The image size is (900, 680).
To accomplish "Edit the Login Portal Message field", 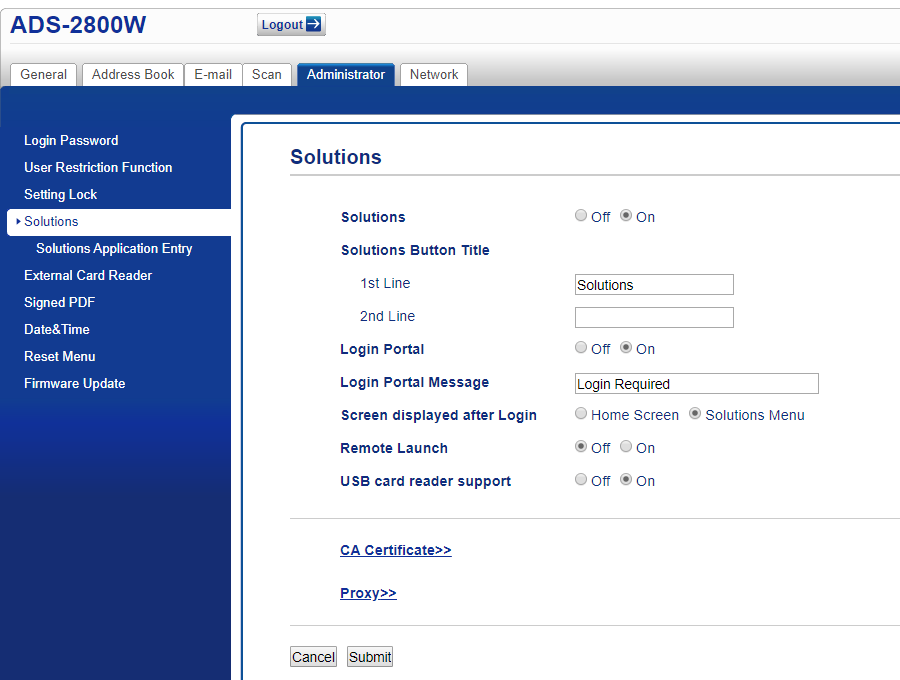I will 696,383.
